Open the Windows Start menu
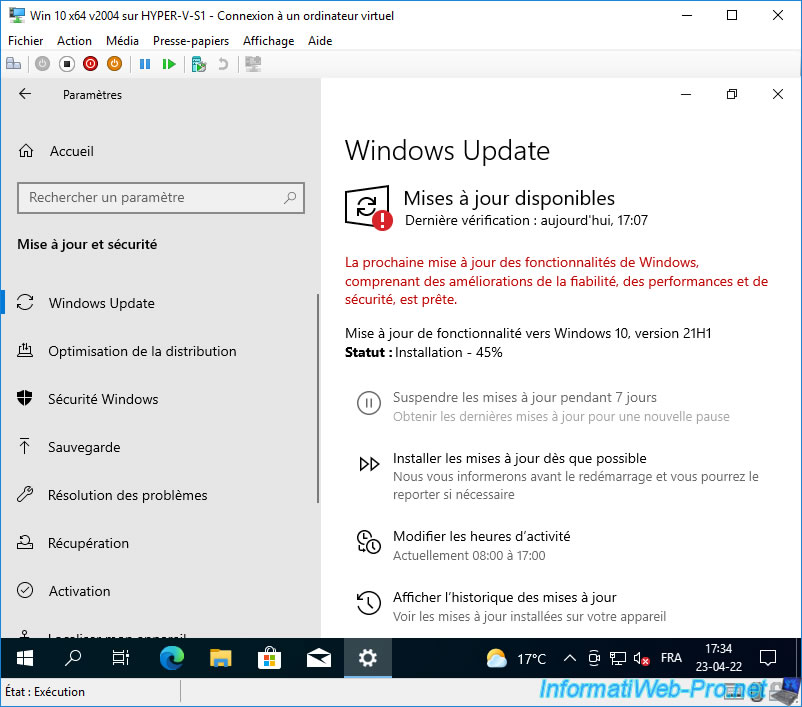 point(25,658)
